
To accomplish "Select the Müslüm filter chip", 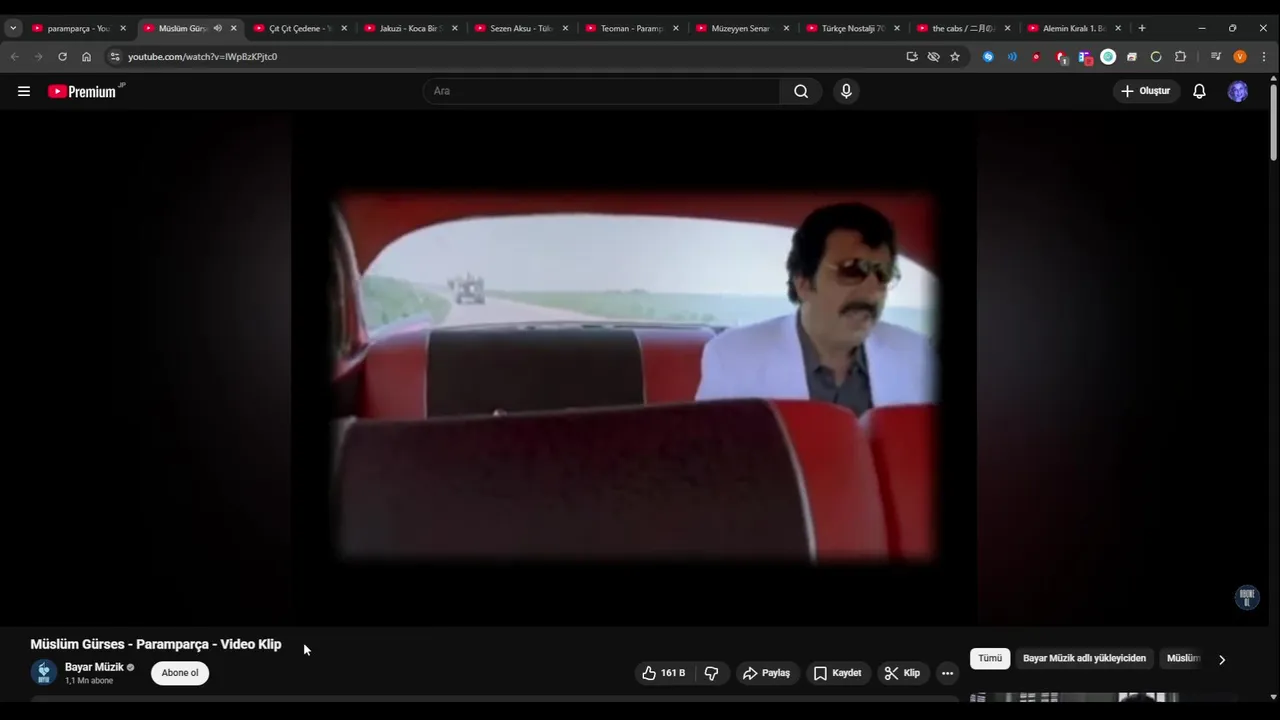I will click(x=1183, y=659).
